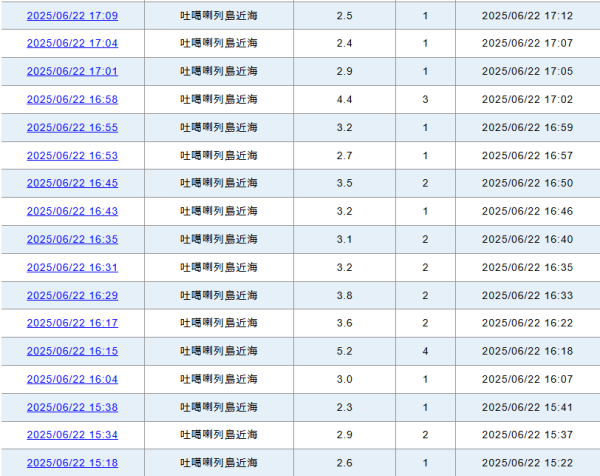Click the announcement time 2025/06/22 17:12
Image resolution: width=600 pixels, height=476 pixels.
point(527,16)
